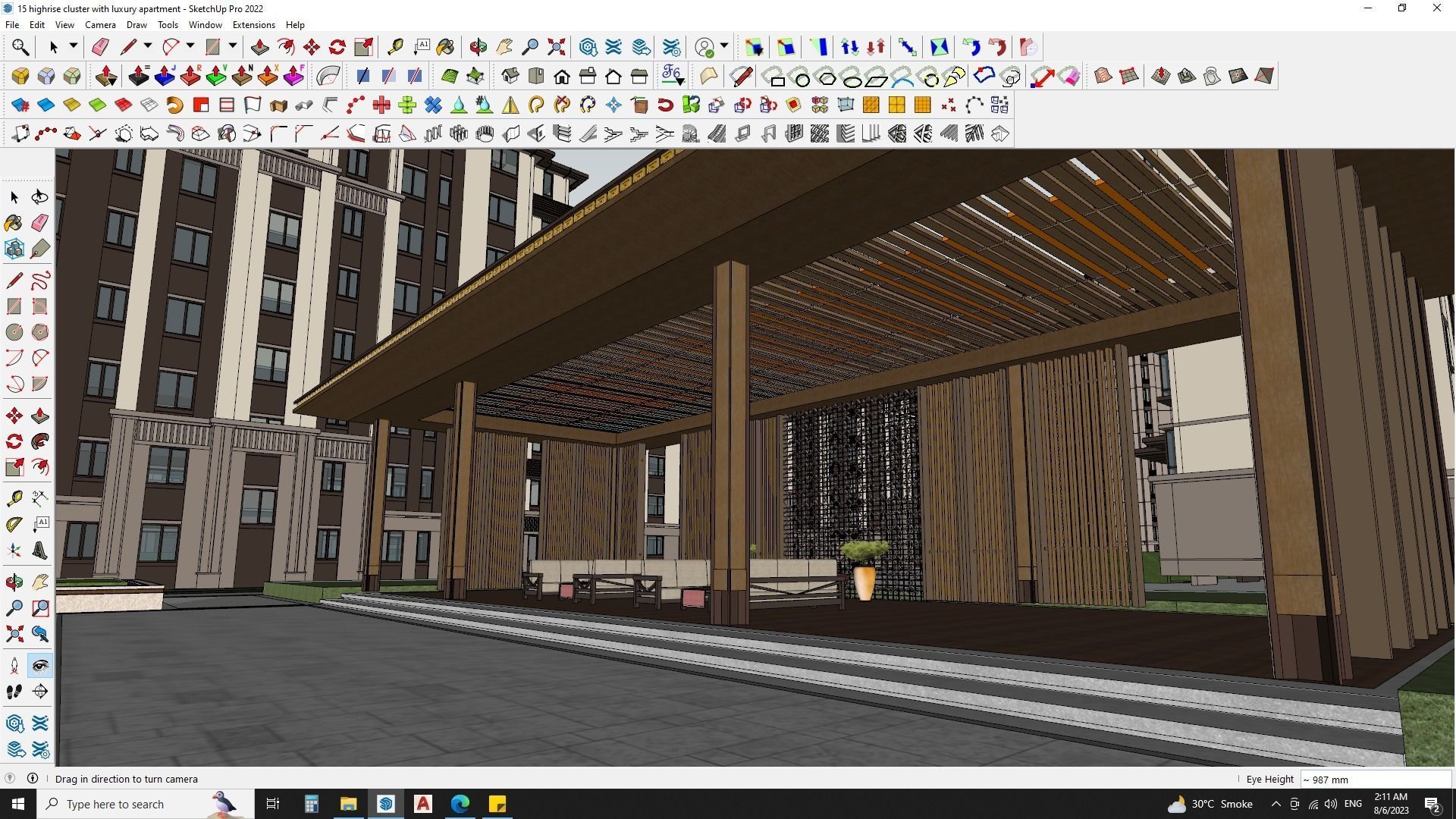Select the Sandbox From Contours tool
1456x819 pixels.
click(1103, 76)
